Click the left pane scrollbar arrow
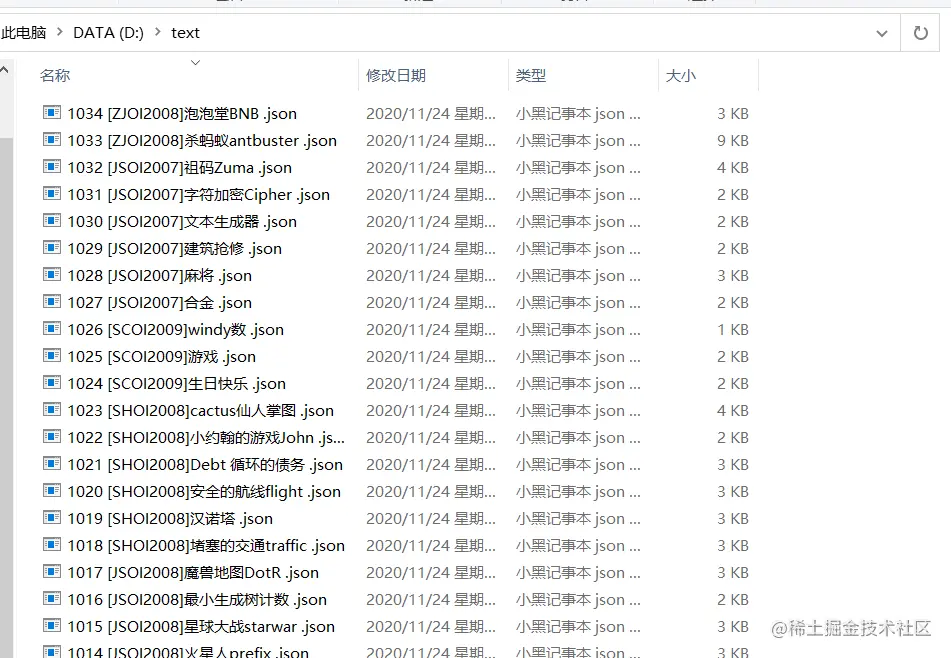Screen dimensions: 951x658 tap(6, 68)
